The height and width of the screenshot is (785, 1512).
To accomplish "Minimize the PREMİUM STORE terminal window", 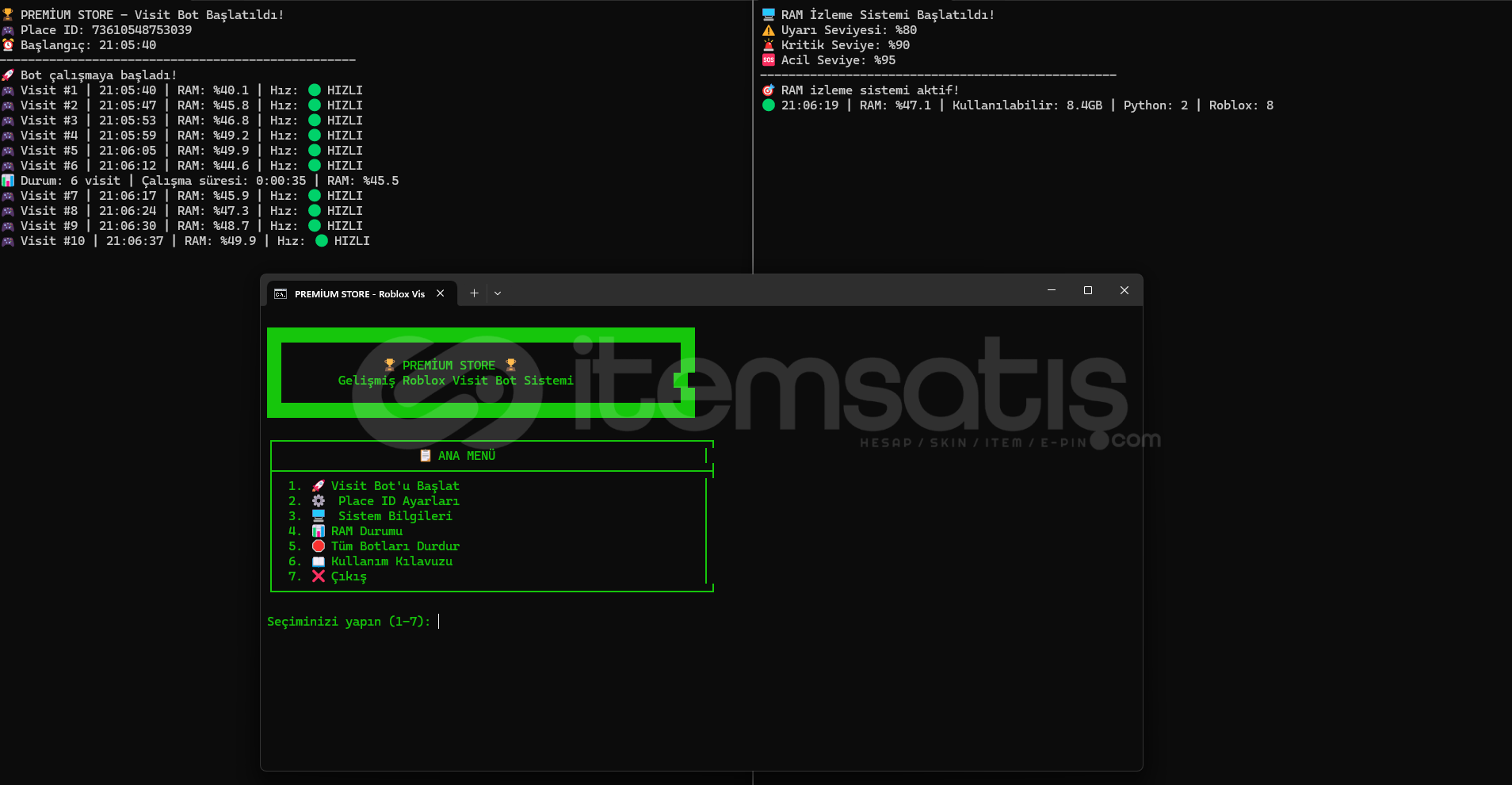I will point(1052,290).
